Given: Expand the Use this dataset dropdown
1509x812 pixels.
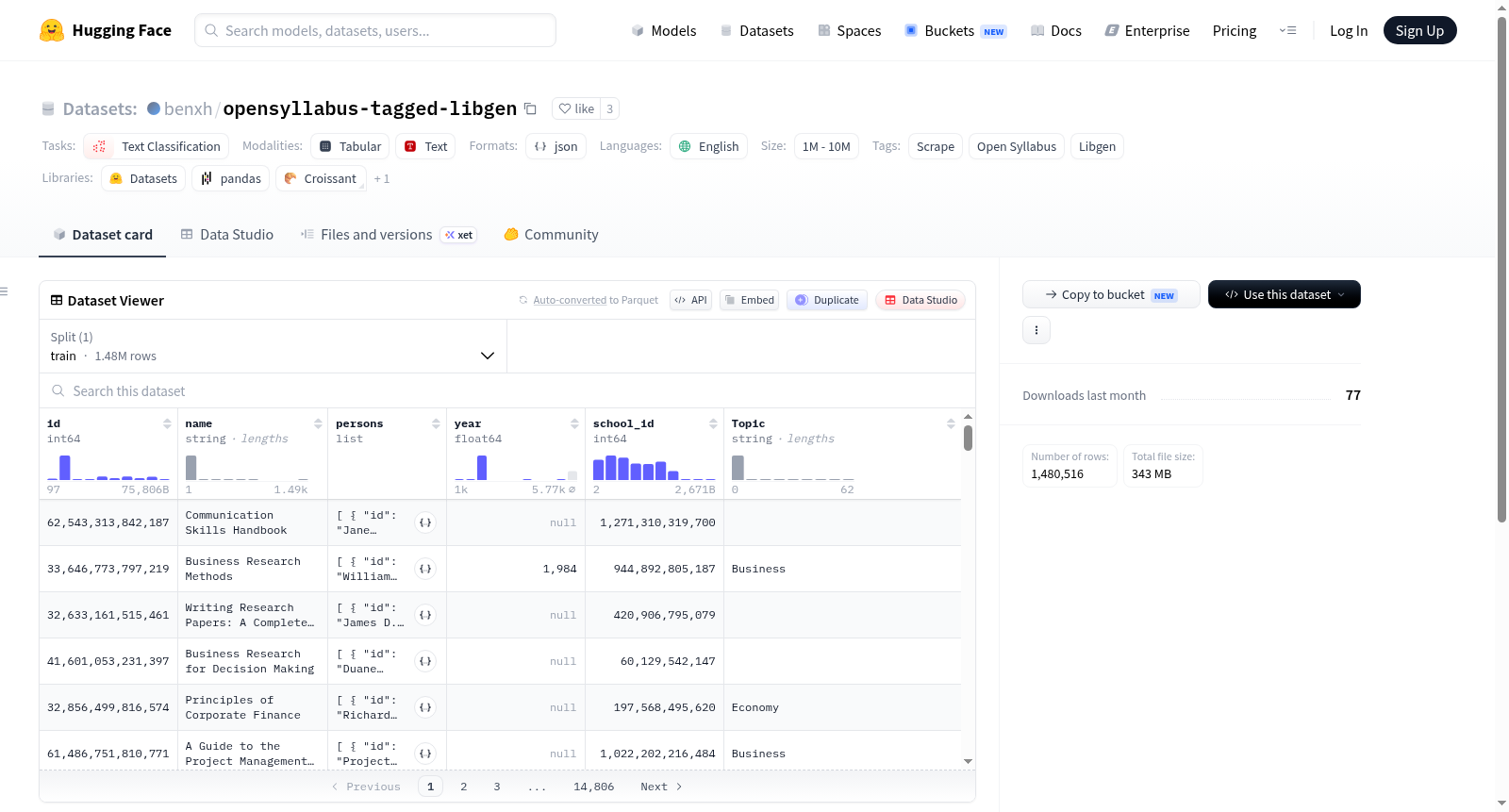Looking at the screenshot, I should click(1285, 294).
